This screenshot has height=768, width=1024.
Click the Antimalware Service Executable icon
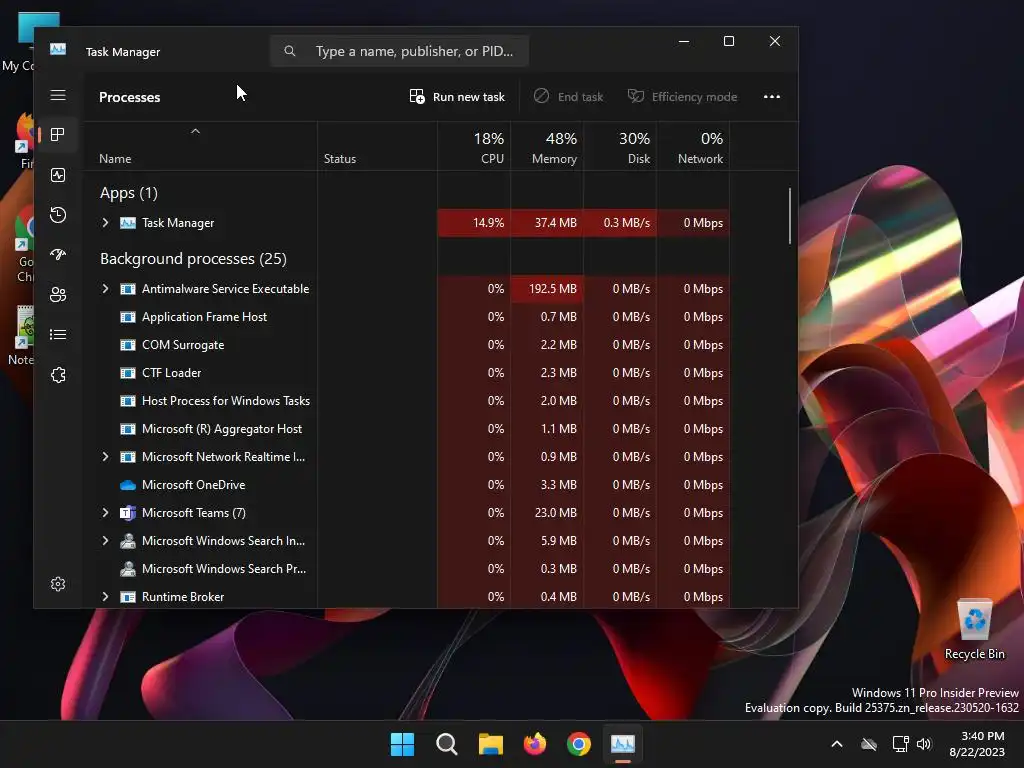(128, 289)
